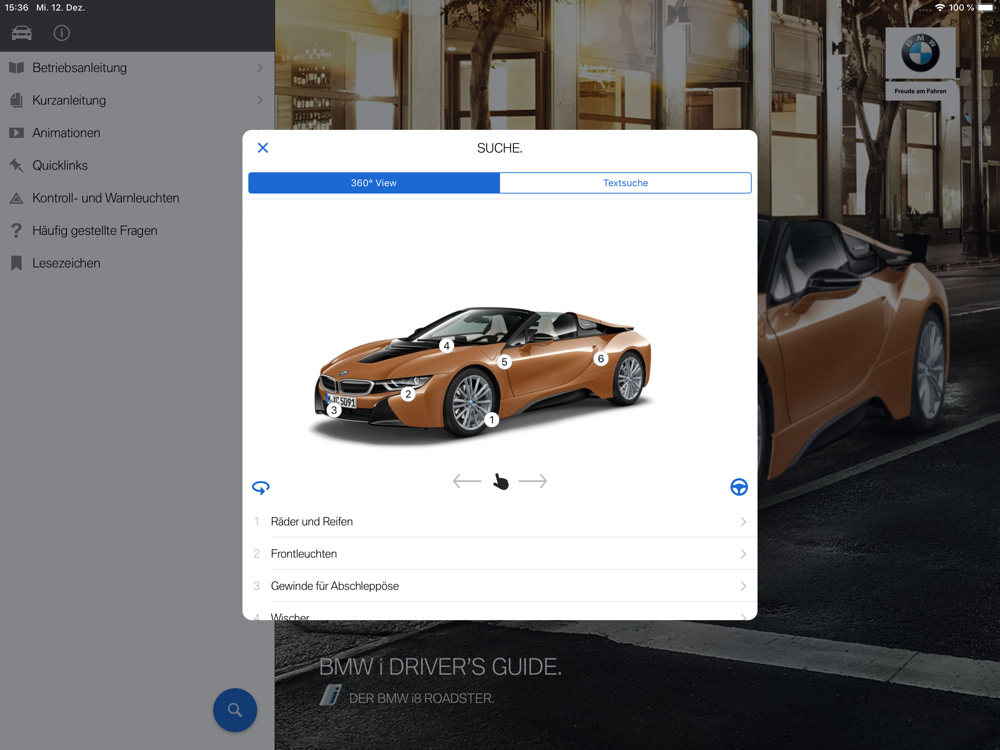Tap the car icon in the sidebar header
Screen dimensions: 1000x750
(x=22, y=33)
